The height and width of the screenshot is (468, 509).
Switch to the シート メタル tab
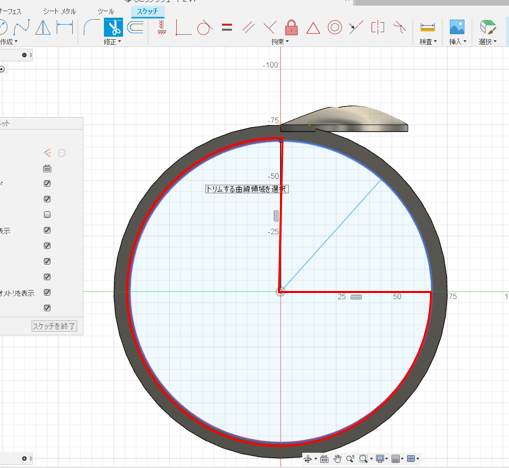coord(59,11)
